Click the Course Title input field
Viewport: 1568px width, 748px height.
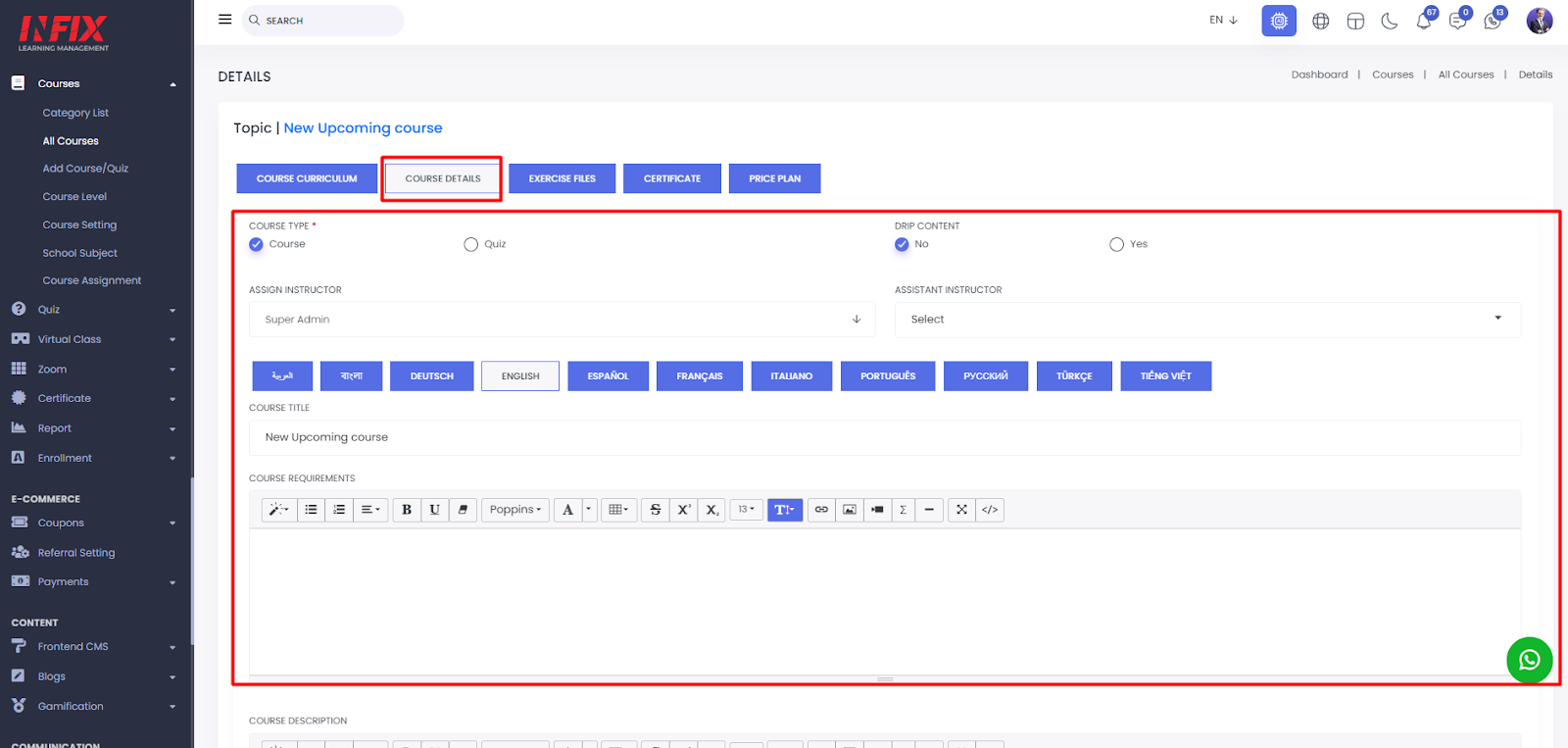(885, 437)
